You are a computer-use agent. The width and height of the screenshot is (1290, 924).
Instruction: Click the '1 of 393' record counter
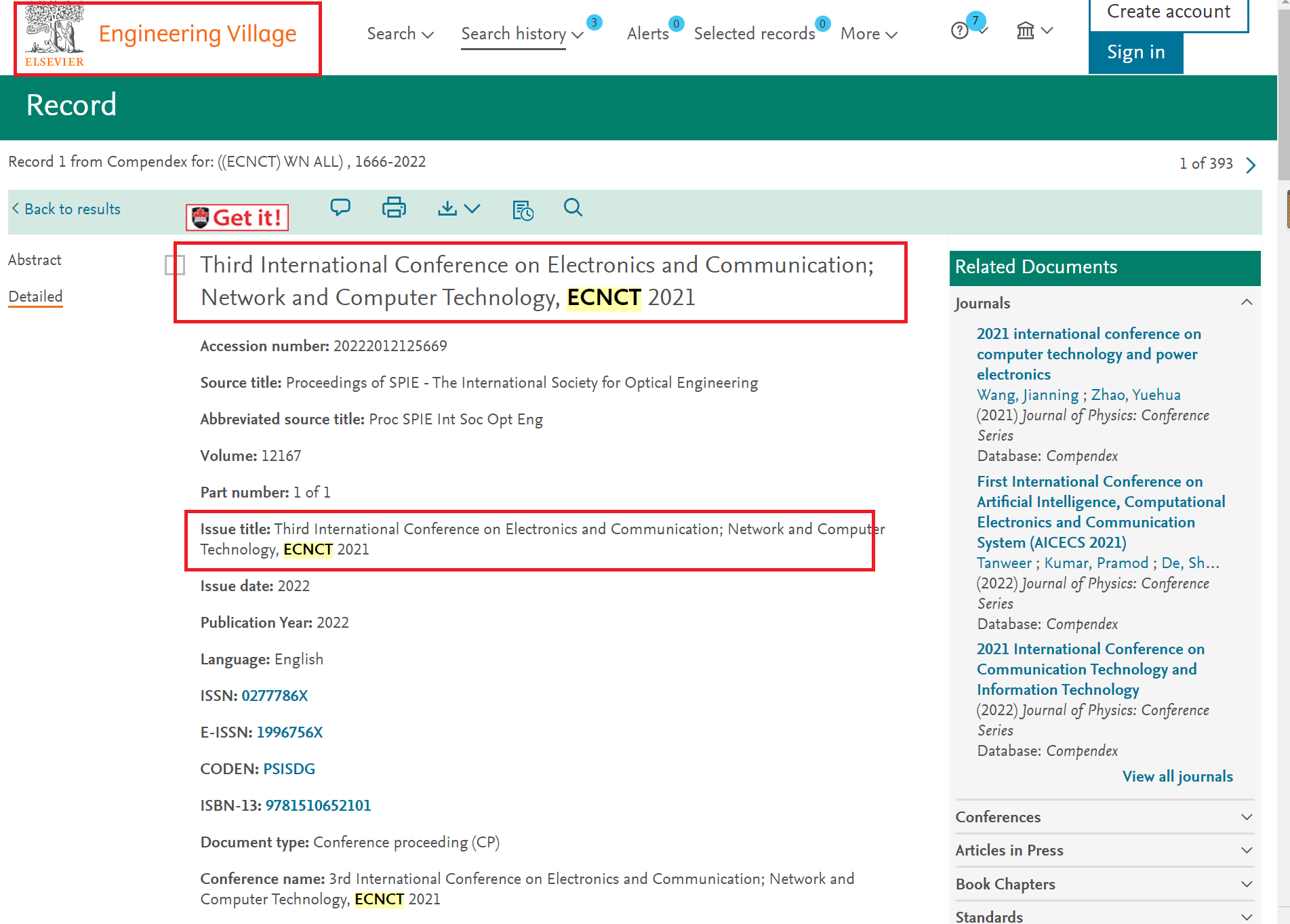(1206, 163)
